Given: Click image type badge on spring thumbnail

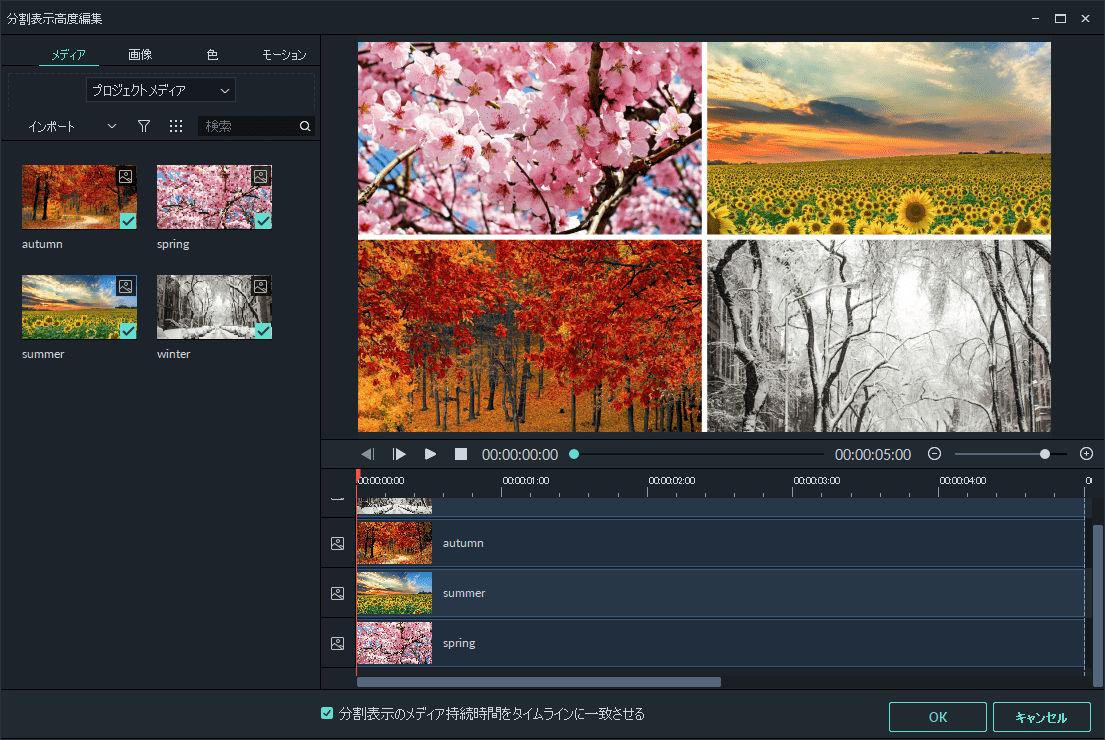Looking at the screenshot, I should click(261, 176).
